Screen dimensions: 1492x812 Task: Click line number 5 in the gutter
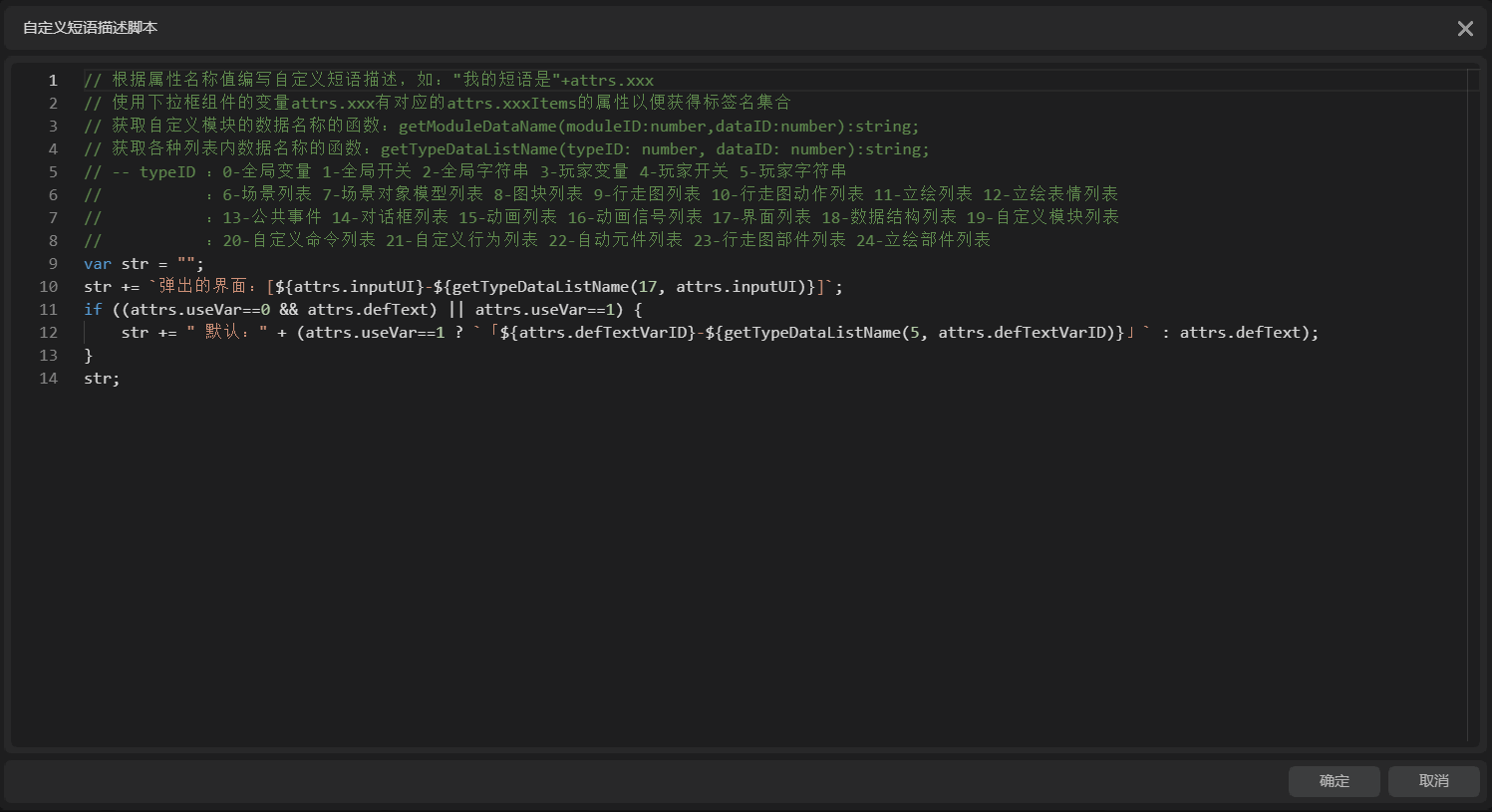[53, 171]
